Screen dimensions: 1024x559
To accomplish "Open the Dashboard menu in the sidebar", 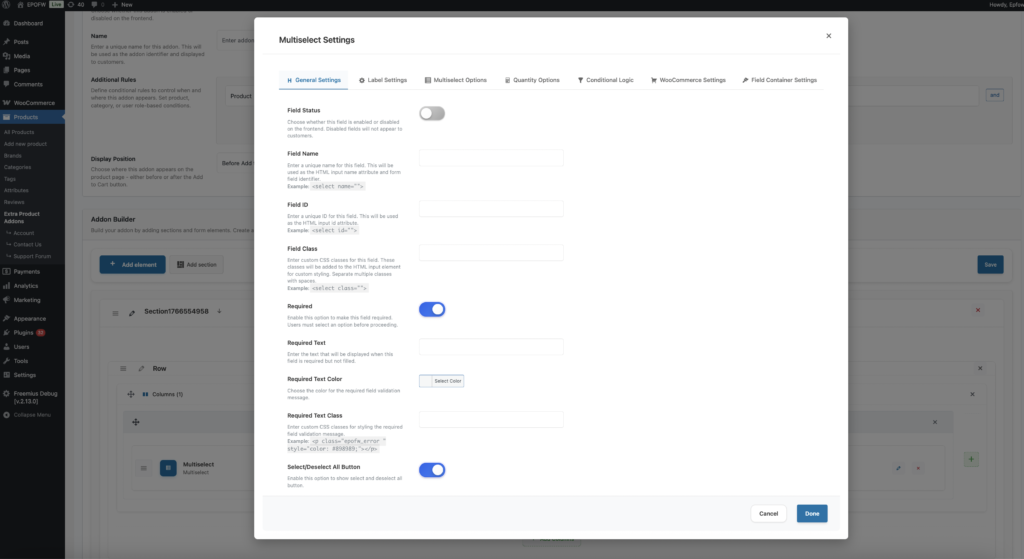I will tap(28, 23).
